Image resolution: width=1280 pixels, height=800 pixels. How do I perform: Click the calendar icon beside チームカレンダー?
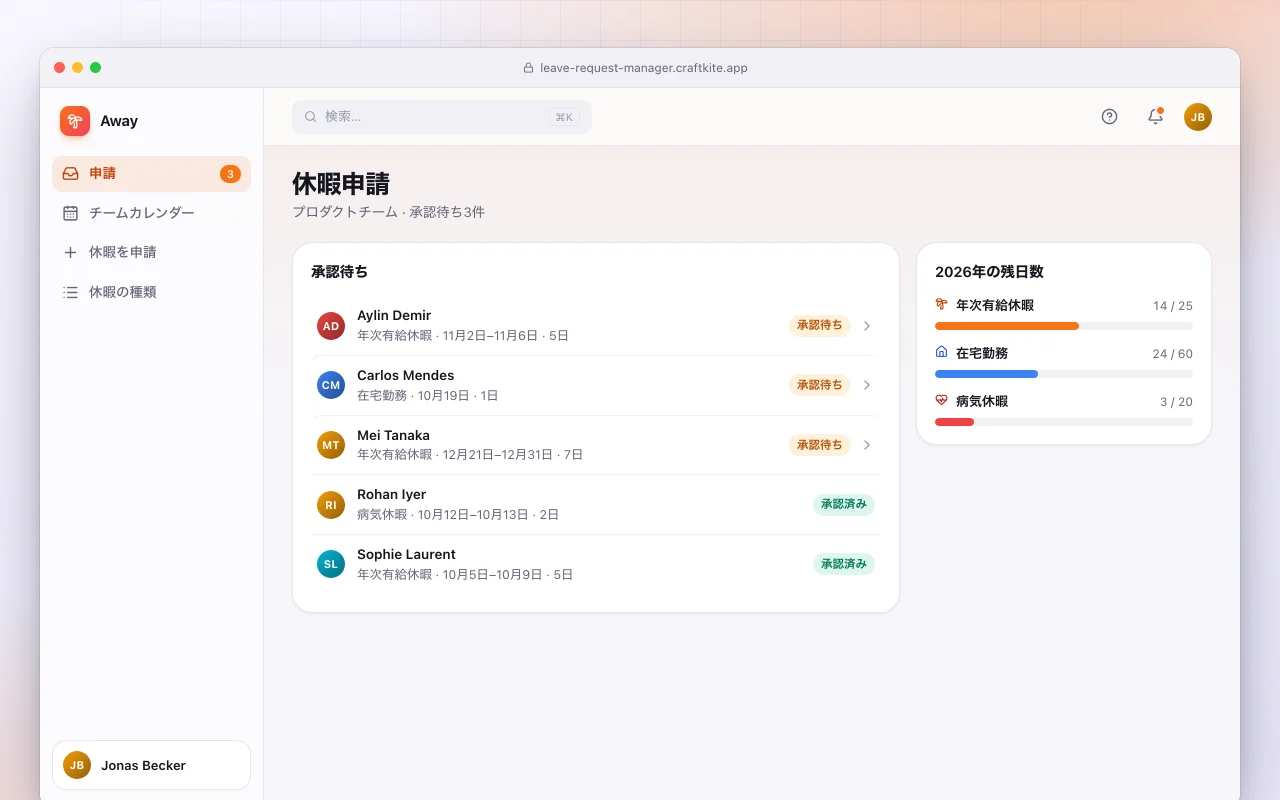click(x=70, y=213)
